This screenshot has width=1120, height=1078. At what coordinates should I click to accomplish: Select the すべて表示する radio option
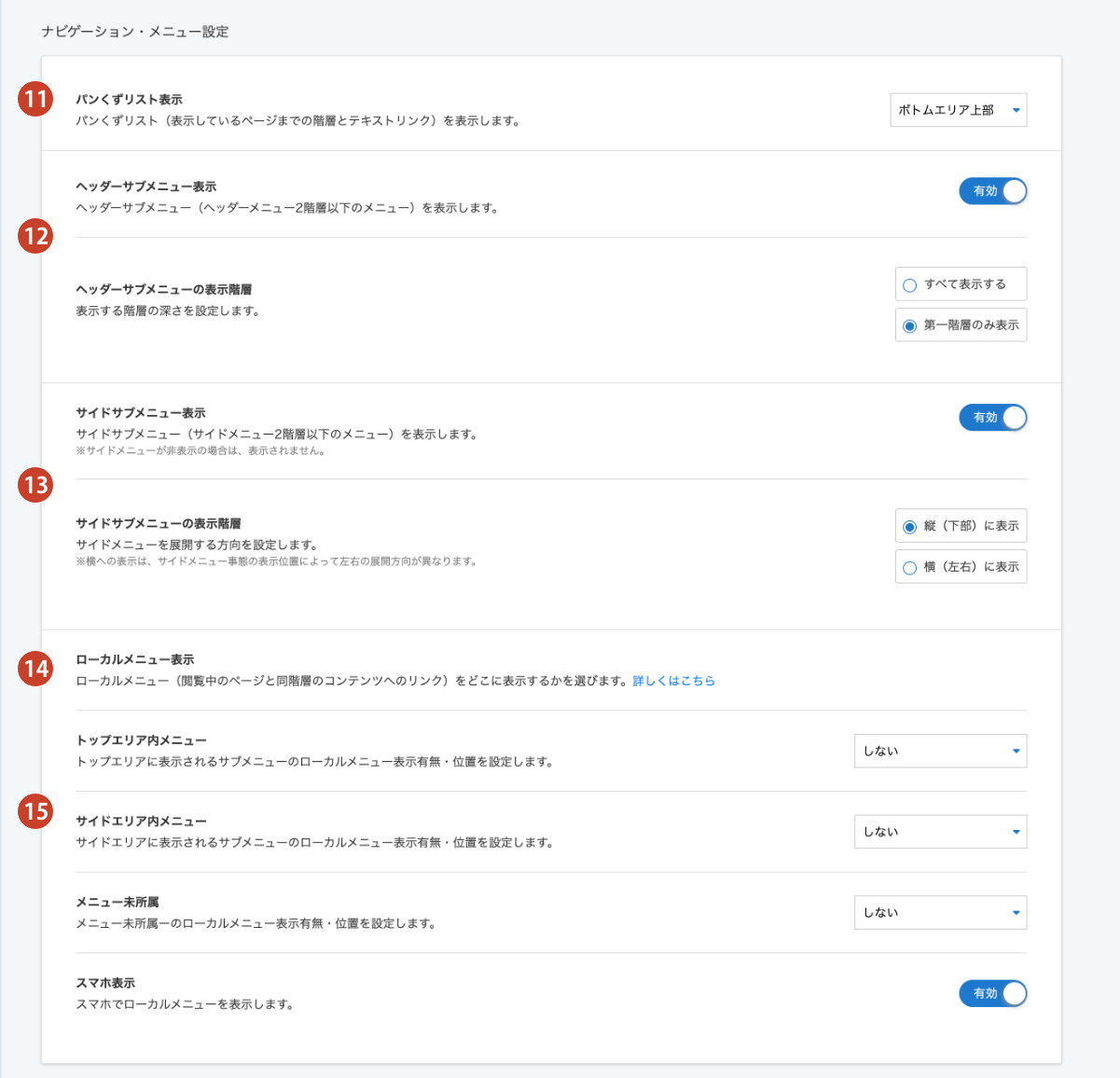909,285
